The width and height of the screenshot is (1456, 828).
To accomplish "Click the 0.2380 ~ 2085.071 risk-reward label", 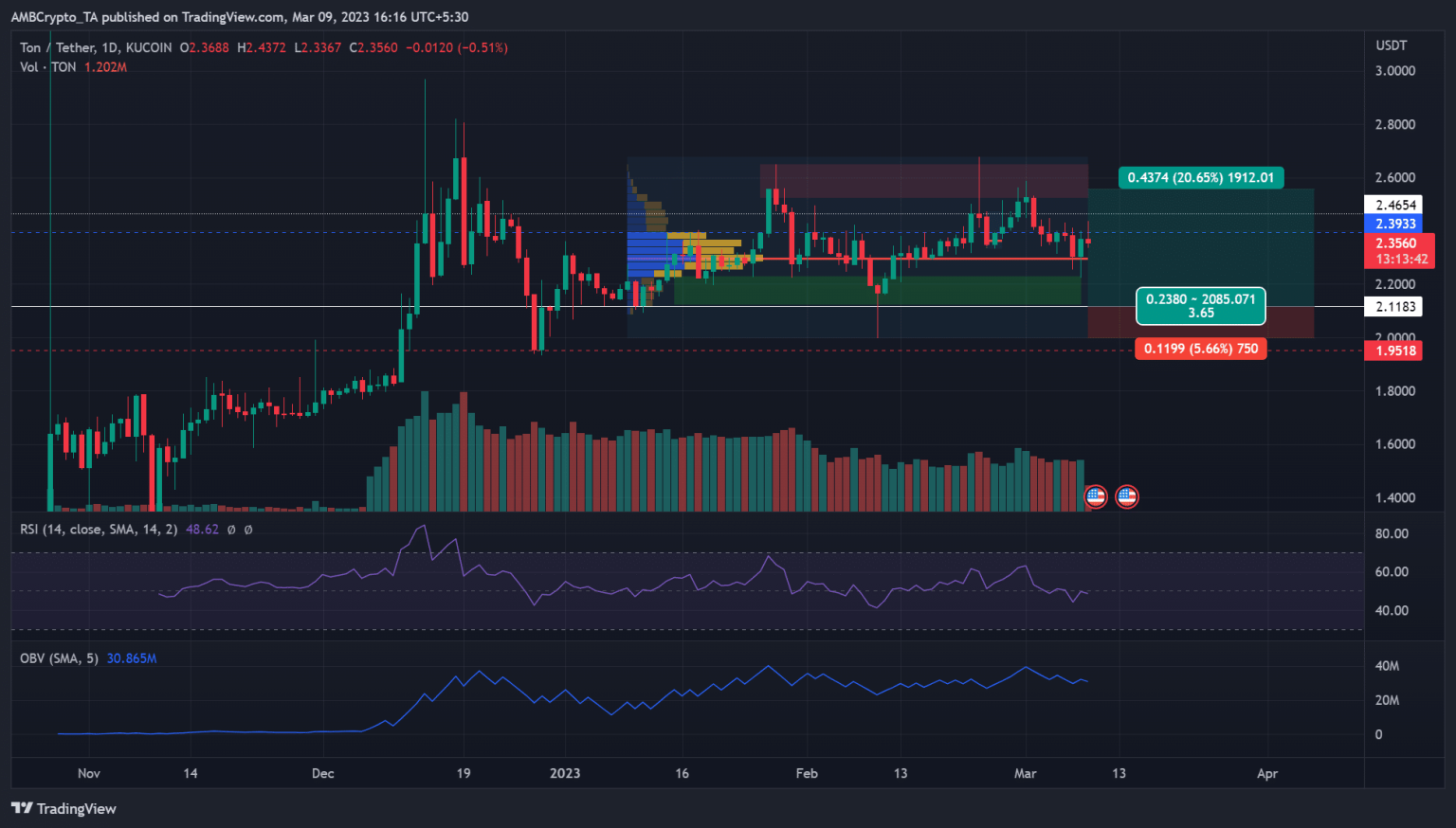I will pos(1201,306).
